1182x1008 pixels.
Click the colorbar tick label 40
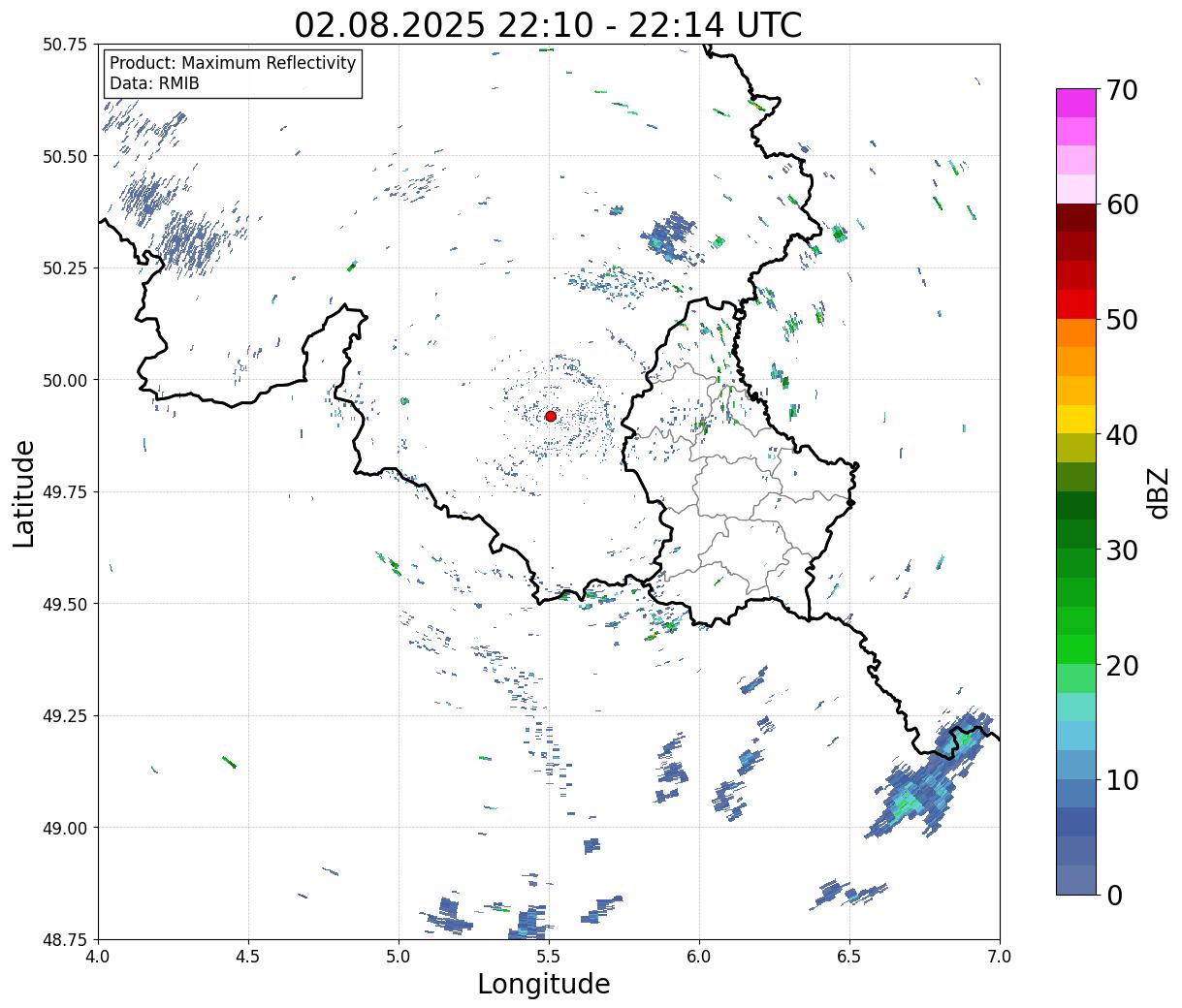1122,434
